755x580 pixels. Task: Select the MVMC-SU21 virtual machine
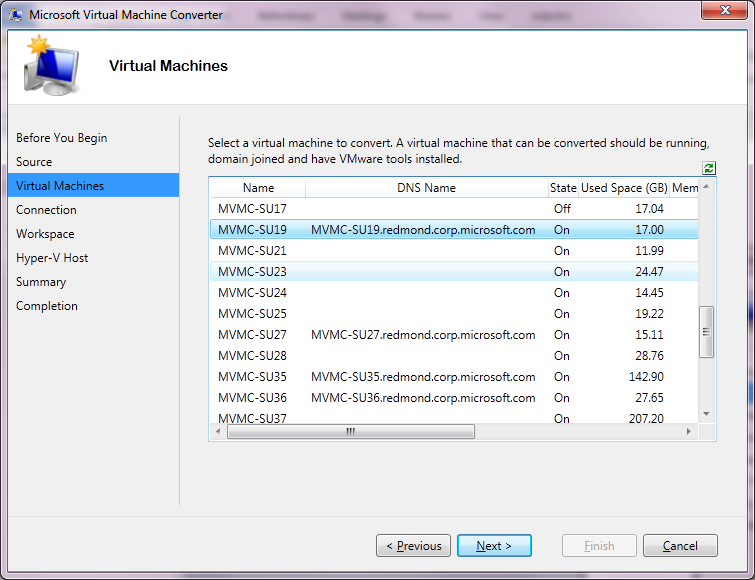(455, 251)
